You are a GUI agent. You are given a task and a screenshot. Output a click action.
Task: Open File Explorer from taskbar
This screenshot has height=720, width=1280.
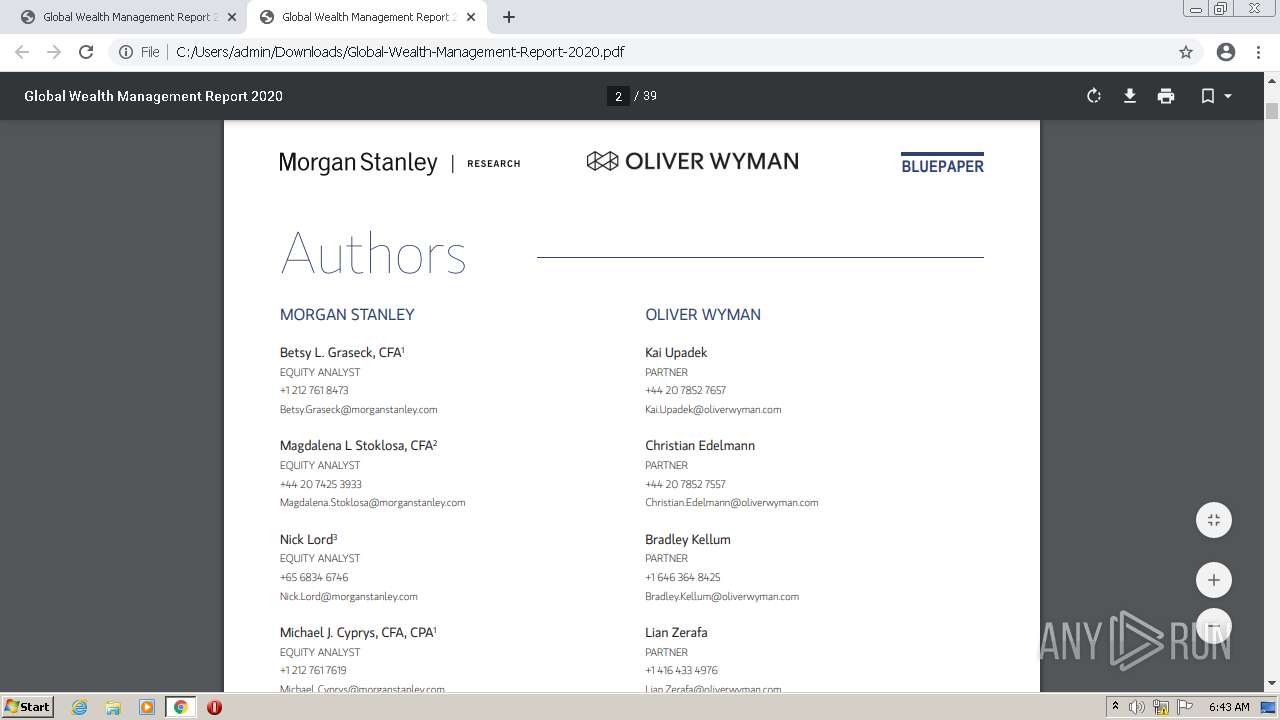click(x=113, y=707)
